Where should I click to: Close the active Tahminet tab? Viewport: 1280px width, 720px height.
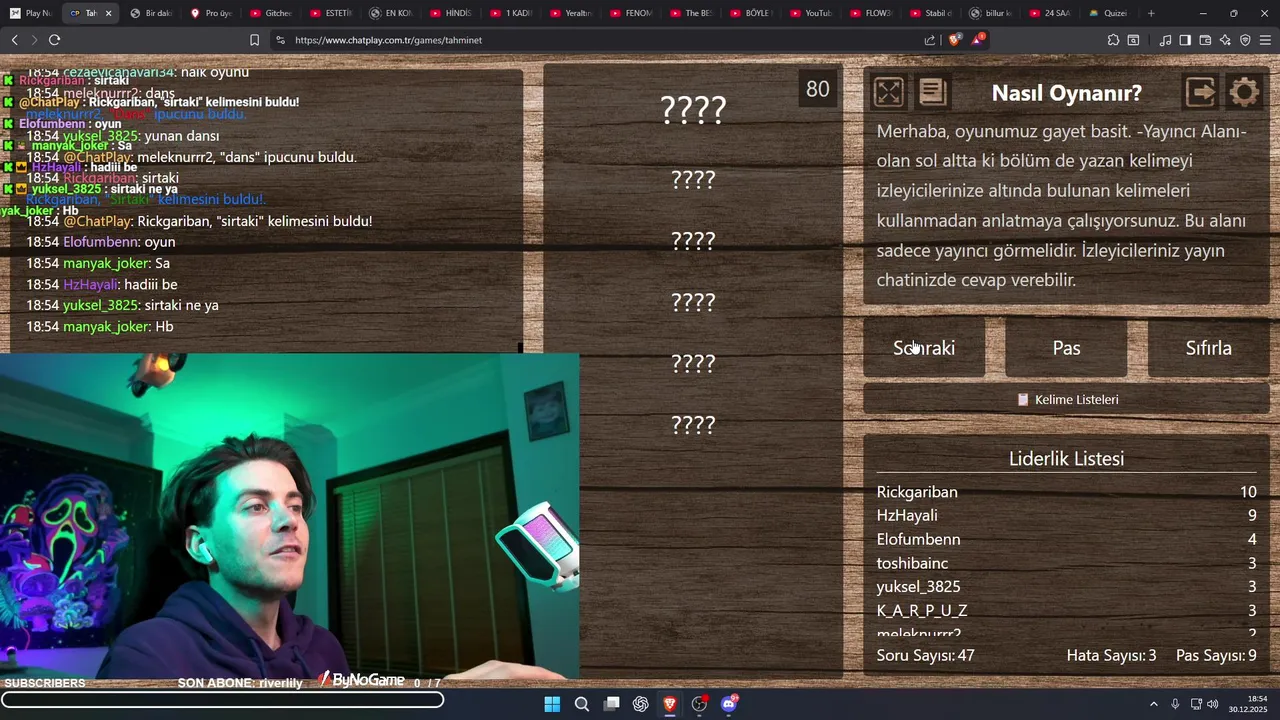pos(108,13)
